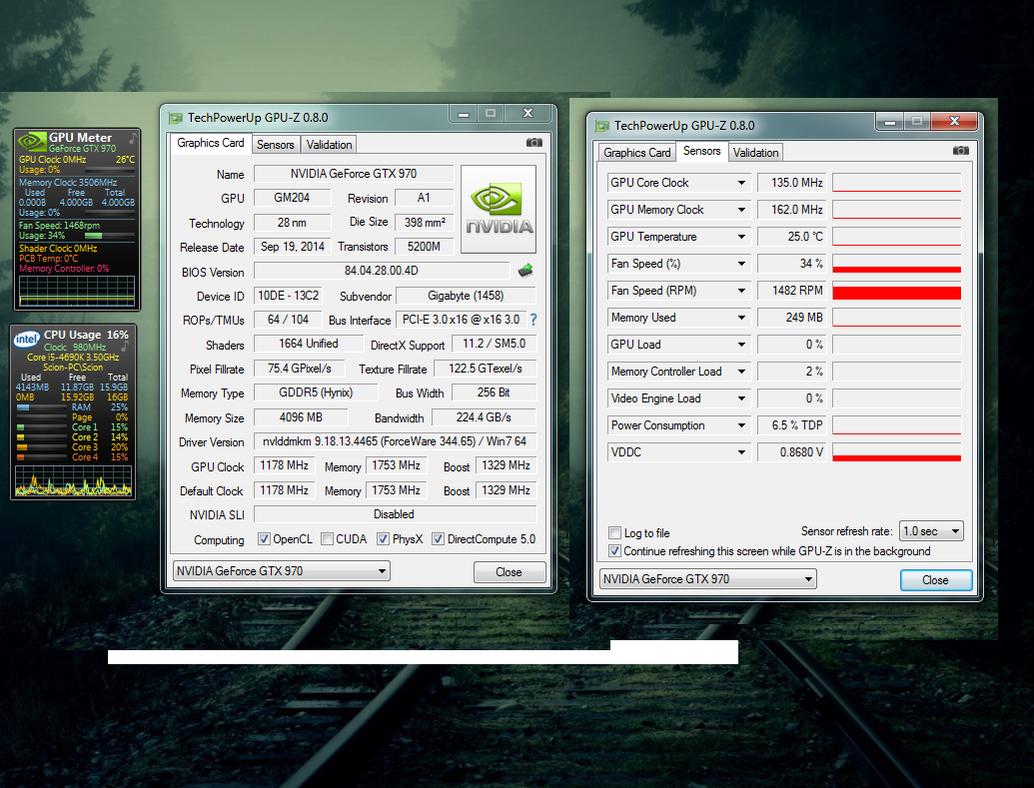Screen dimensions: 1034x788
Task: Click the NVIDIA SLI Disabled field
Action: point(394,514)
